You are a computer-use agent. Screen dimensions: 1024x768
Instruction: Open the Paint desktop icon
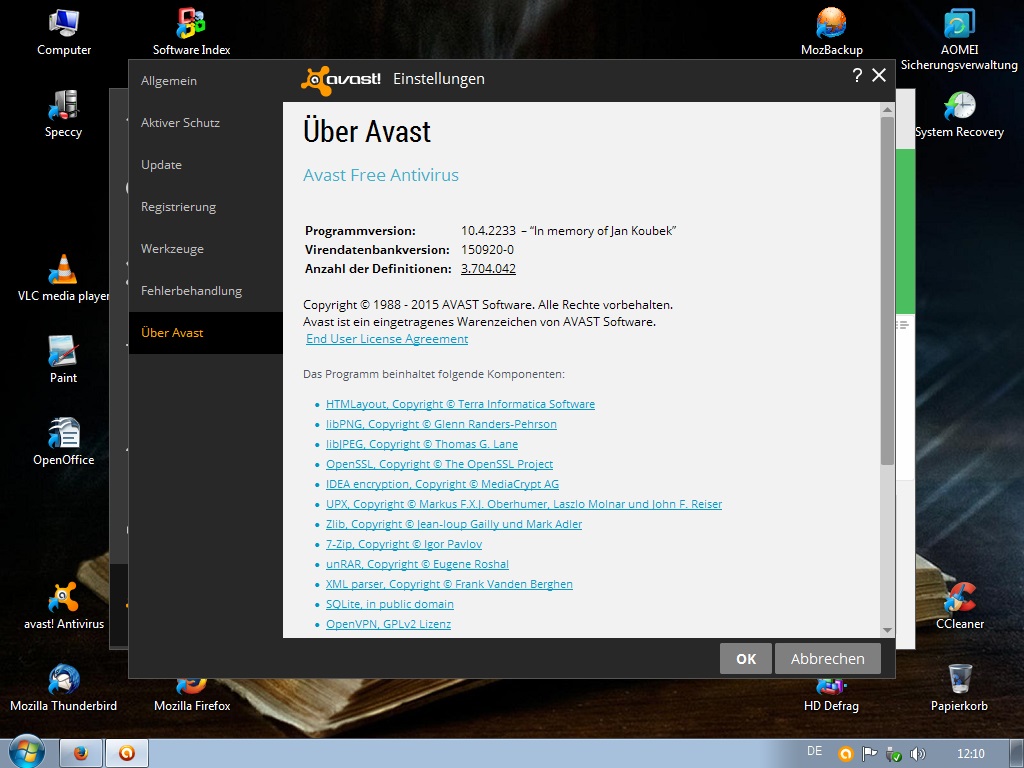[63, 360]
